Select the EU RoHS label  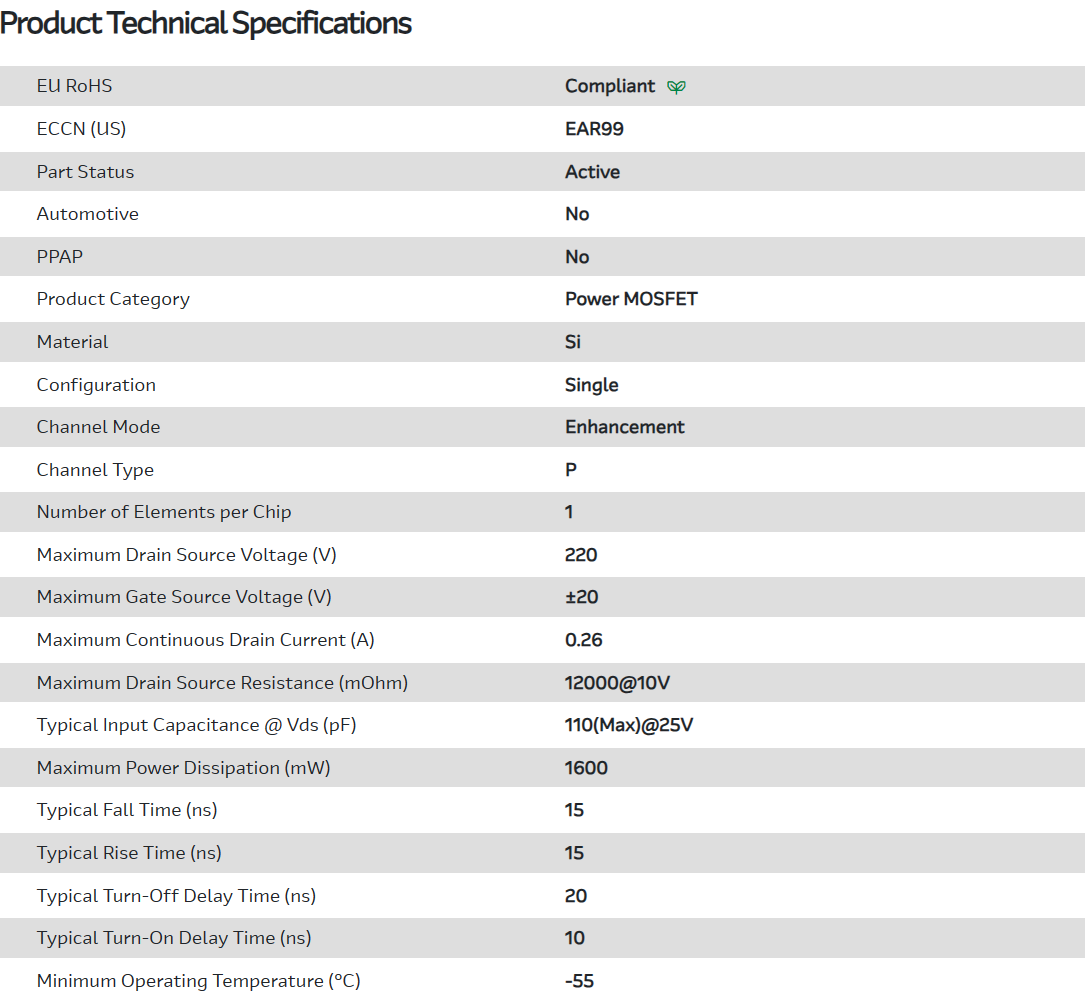tap(74, 86)
